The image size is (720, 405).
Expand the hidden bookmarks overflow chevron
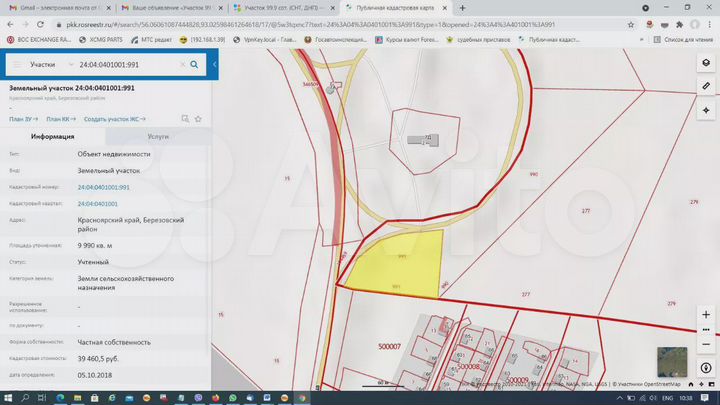coord(641,40)
